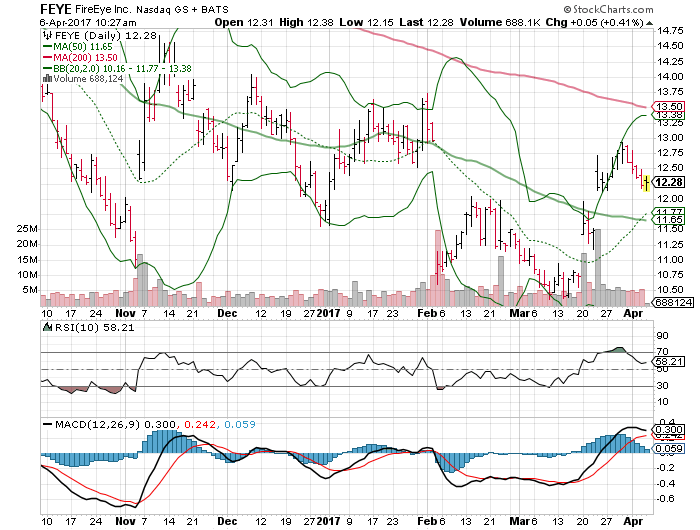The height and width of the screenshot is (530, 700).
Task: Click the green 13.38 upper band tag
Action: pos(669,115)
